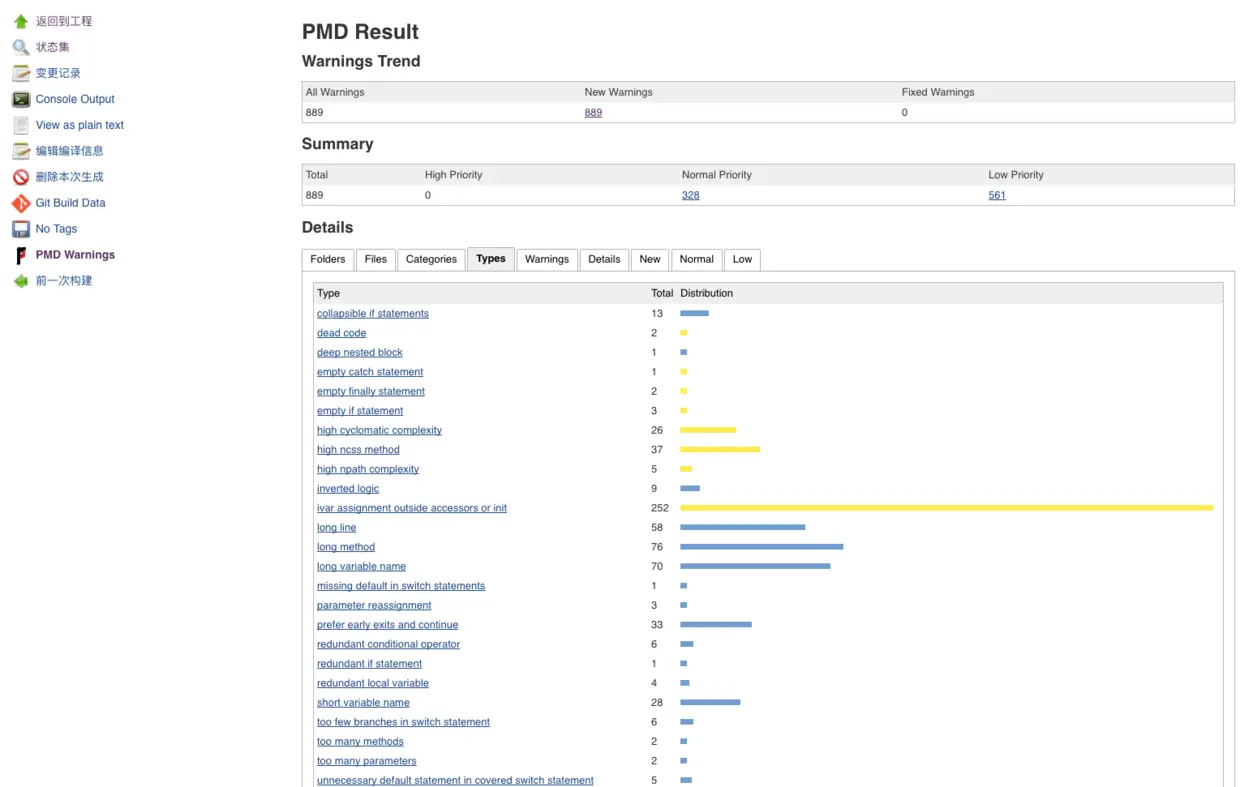This screenshot has width=1240, height=787.
Task: Open deep nested block link
Action: pos(360,353)
